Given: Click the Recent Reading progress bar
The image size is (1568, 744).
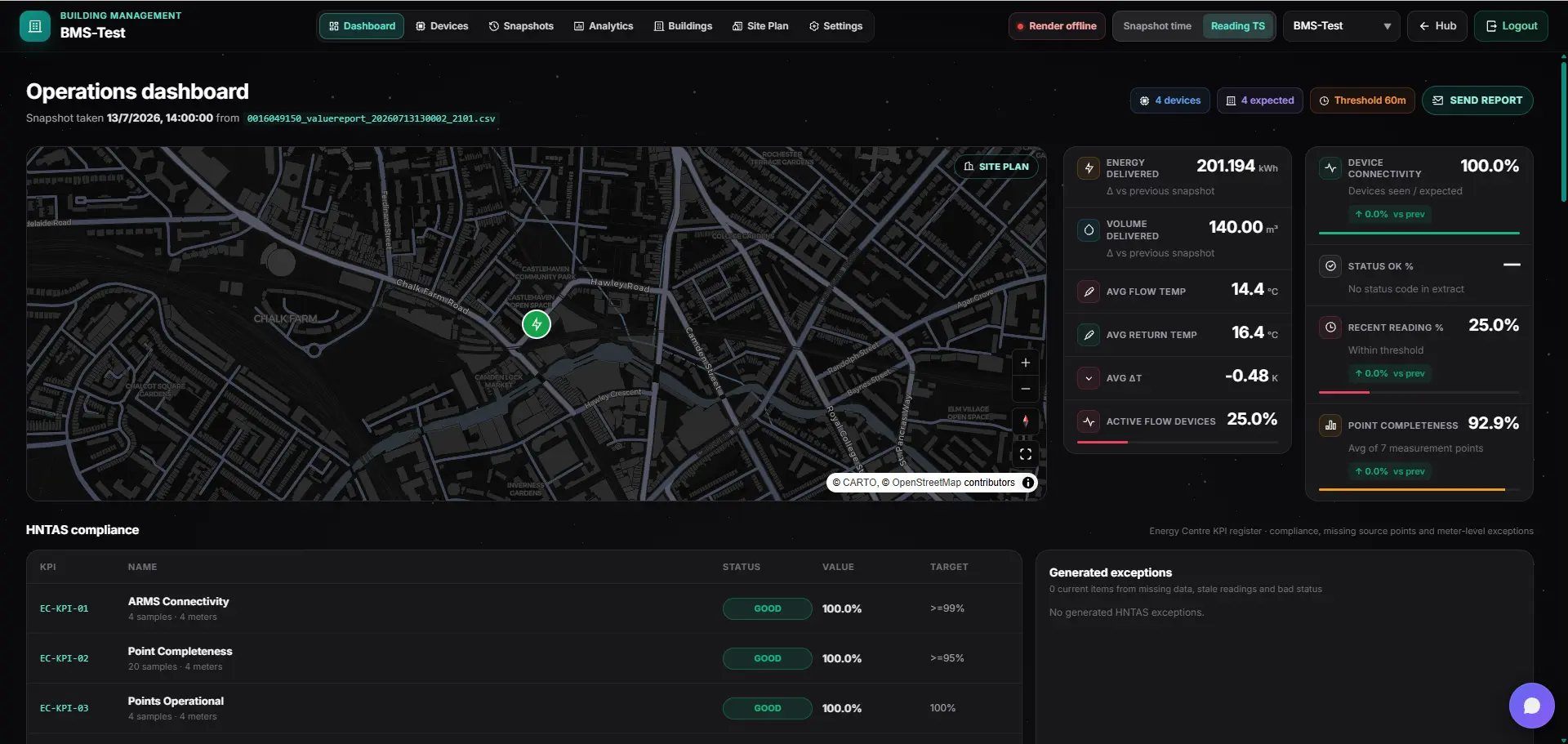Looking at the screenshot, I should pos(1419,392).
